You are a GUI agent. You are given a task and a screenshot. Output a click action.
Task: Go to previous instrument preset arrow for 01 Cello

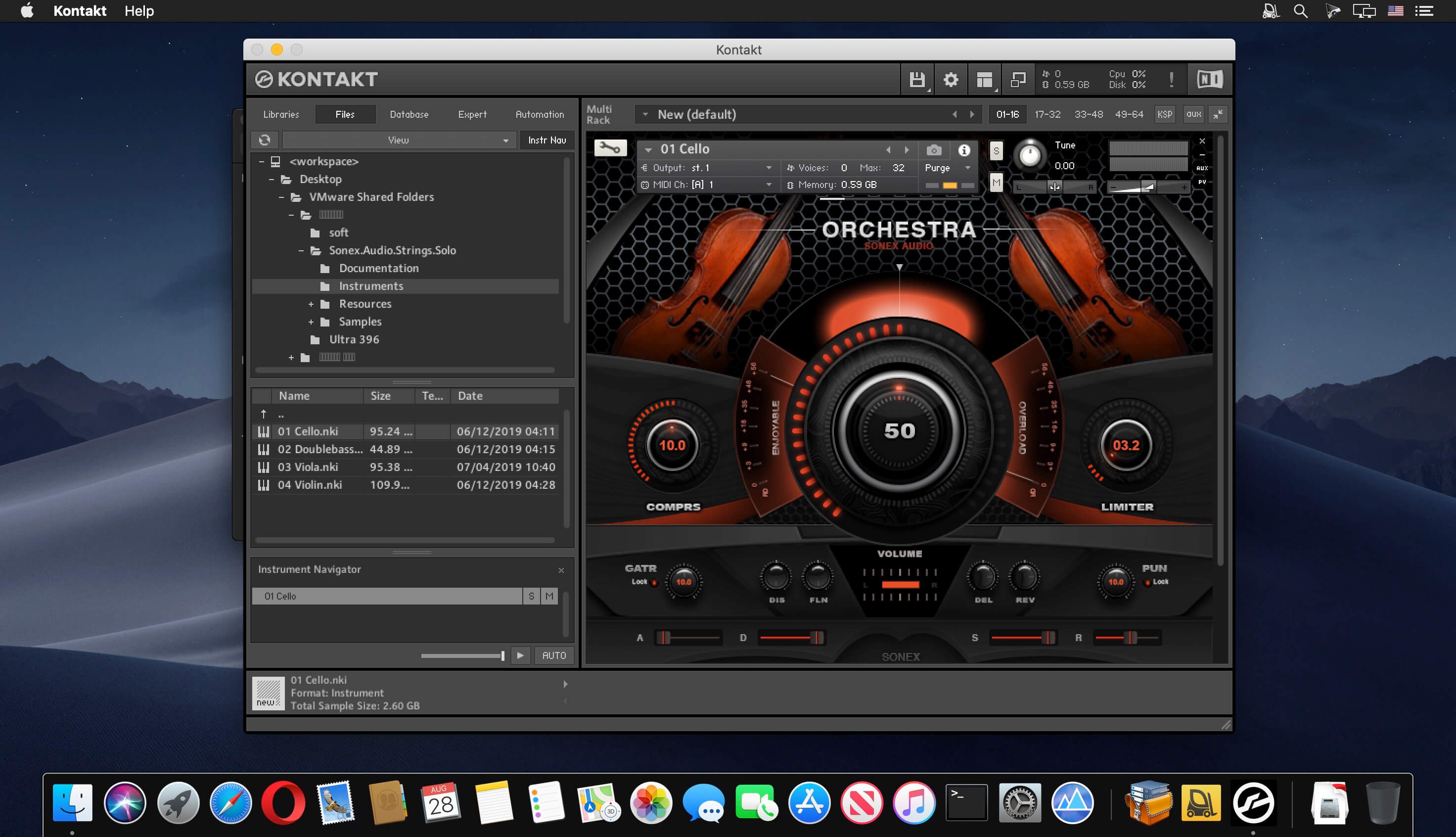(888, 150)
